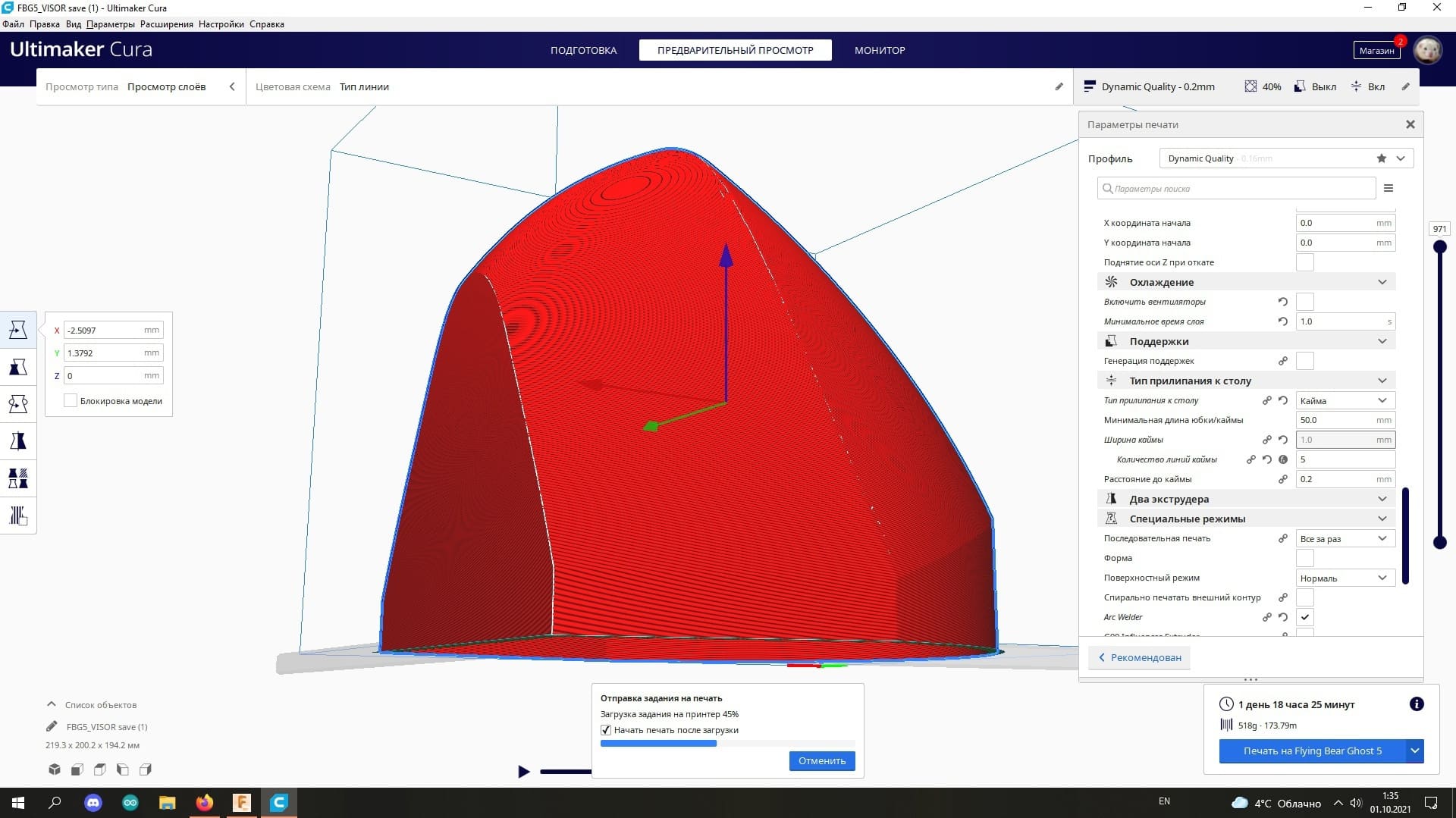This screenshot has height=818, width=1456.
Task: Switch to 'МОНИТОР' stage tab
Action: click(x=880, y=50)
